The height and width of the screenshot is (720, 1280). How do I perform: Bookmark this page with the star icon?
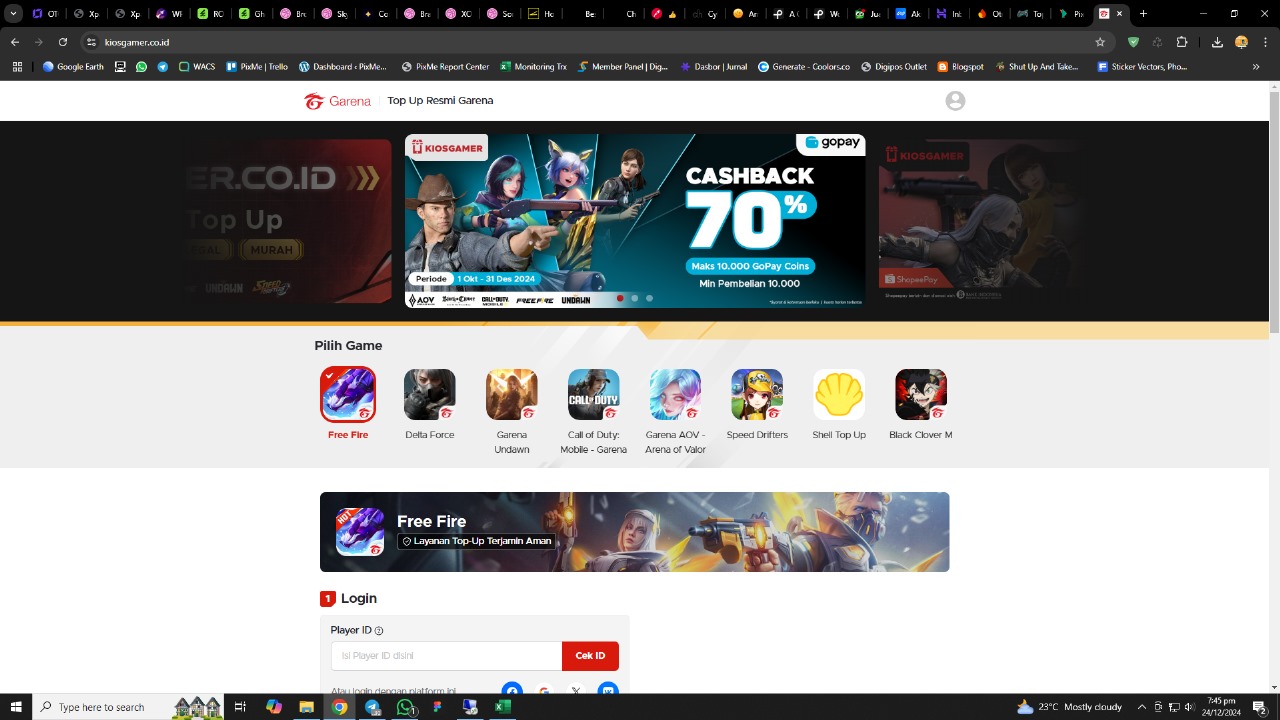[1100, 42]
